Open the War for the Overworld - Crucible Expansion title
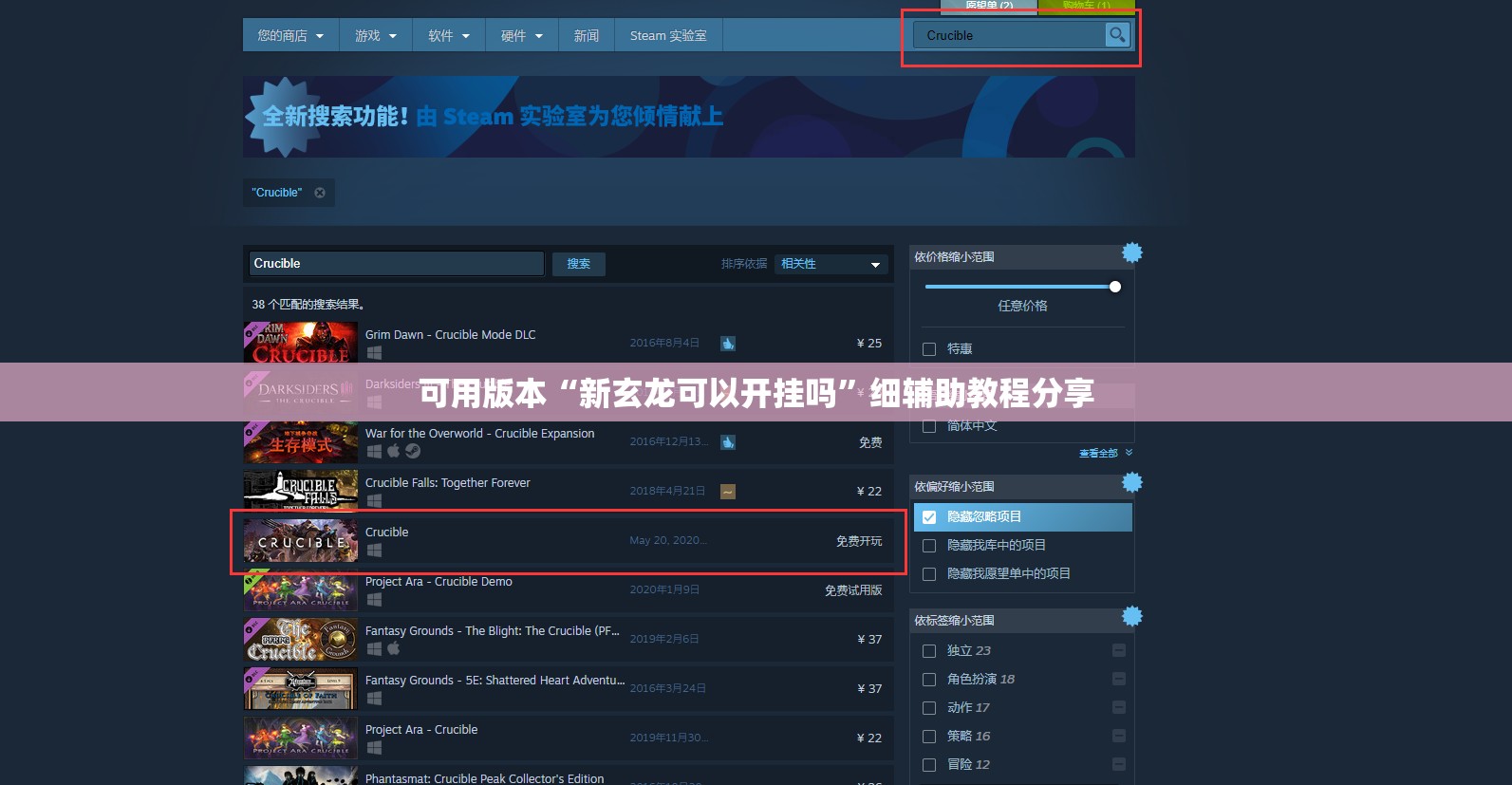Screen dimensions: 1512x785 (480, 434)
